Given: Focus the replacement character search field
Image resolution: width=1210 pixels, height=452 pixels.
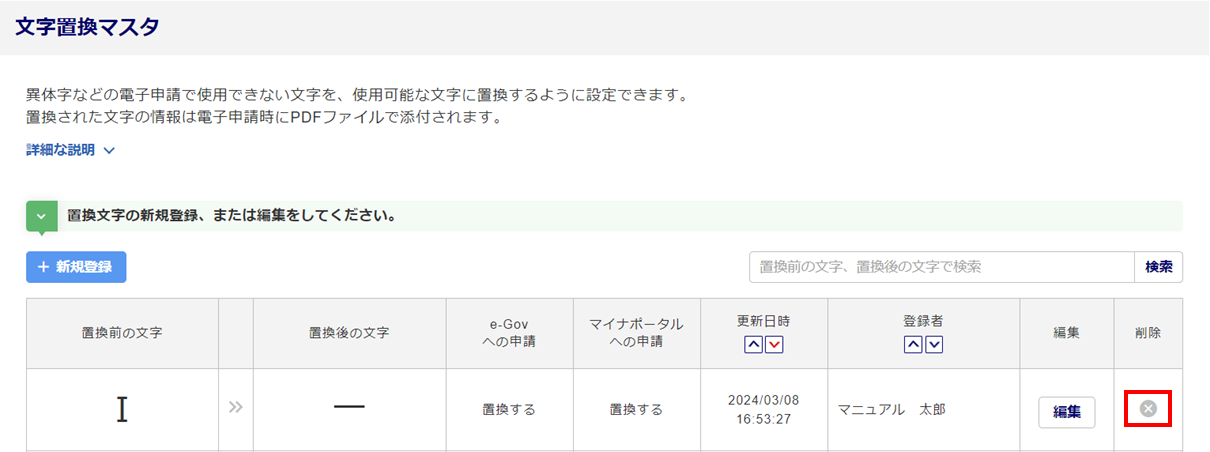Looking at the screenshot, I should pos(940,267).
